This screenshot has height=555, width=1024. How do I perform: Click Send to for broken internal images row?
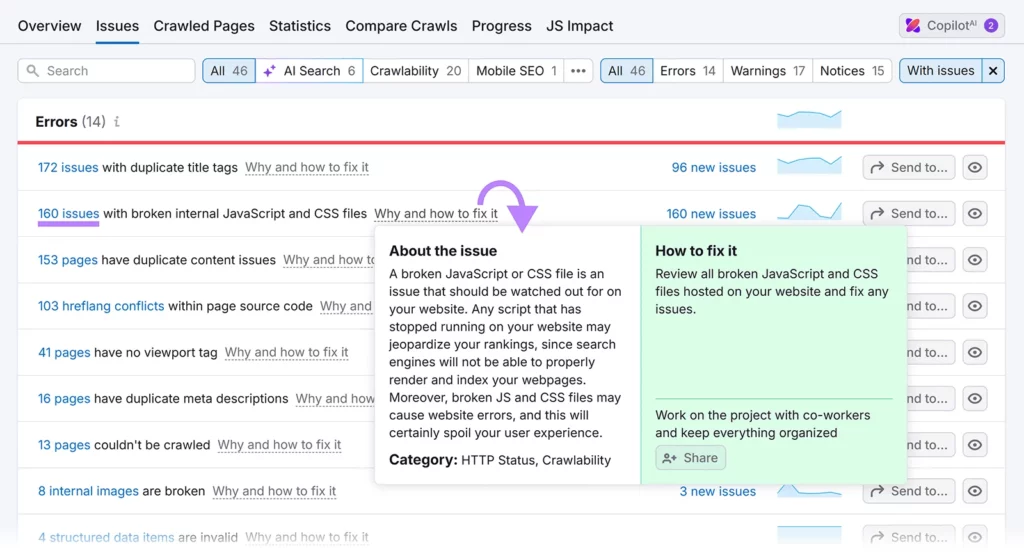(908, 491)
